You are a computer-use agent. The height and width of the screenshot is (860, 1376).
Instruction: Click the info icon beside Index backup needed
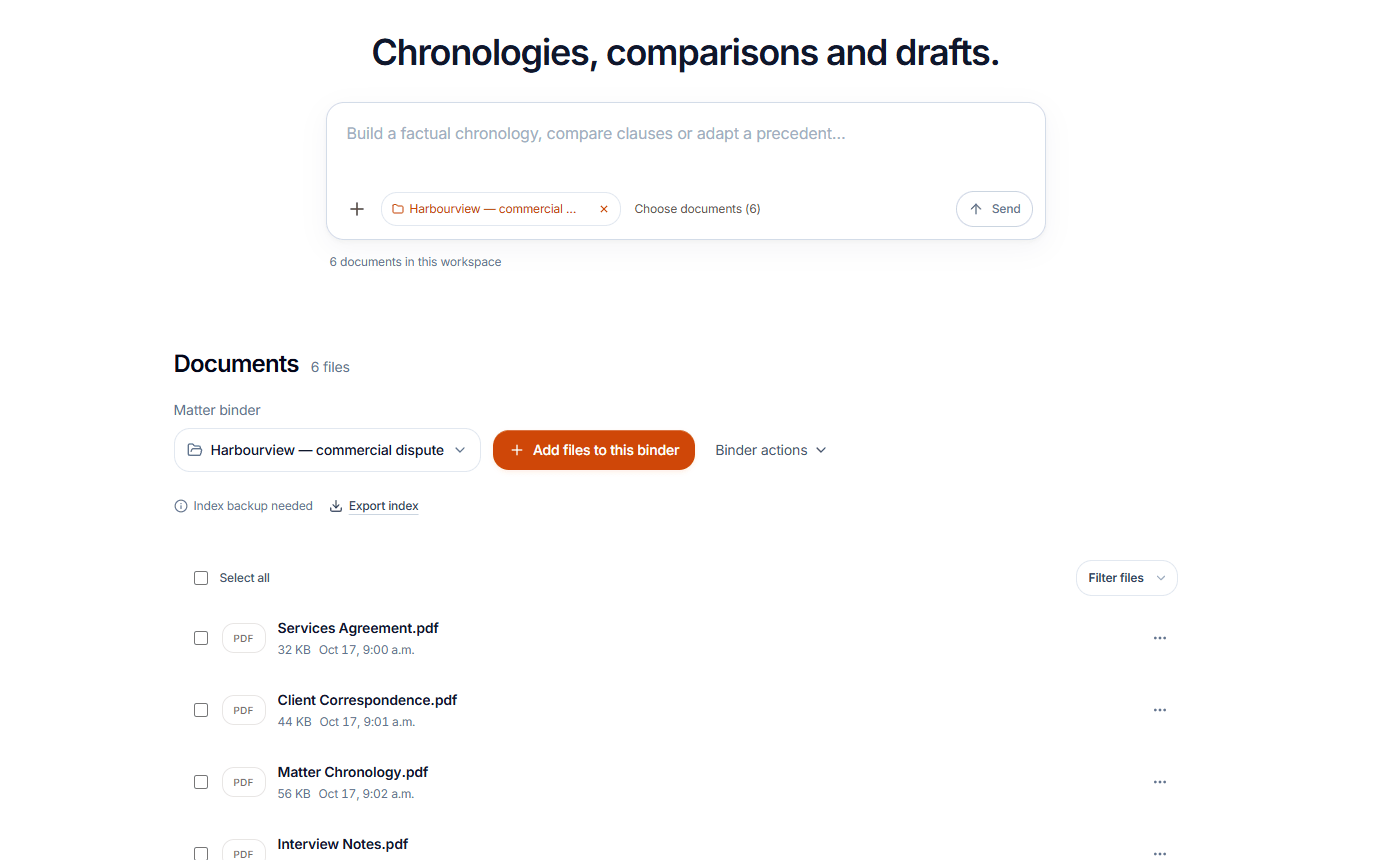tap(181, 506)
